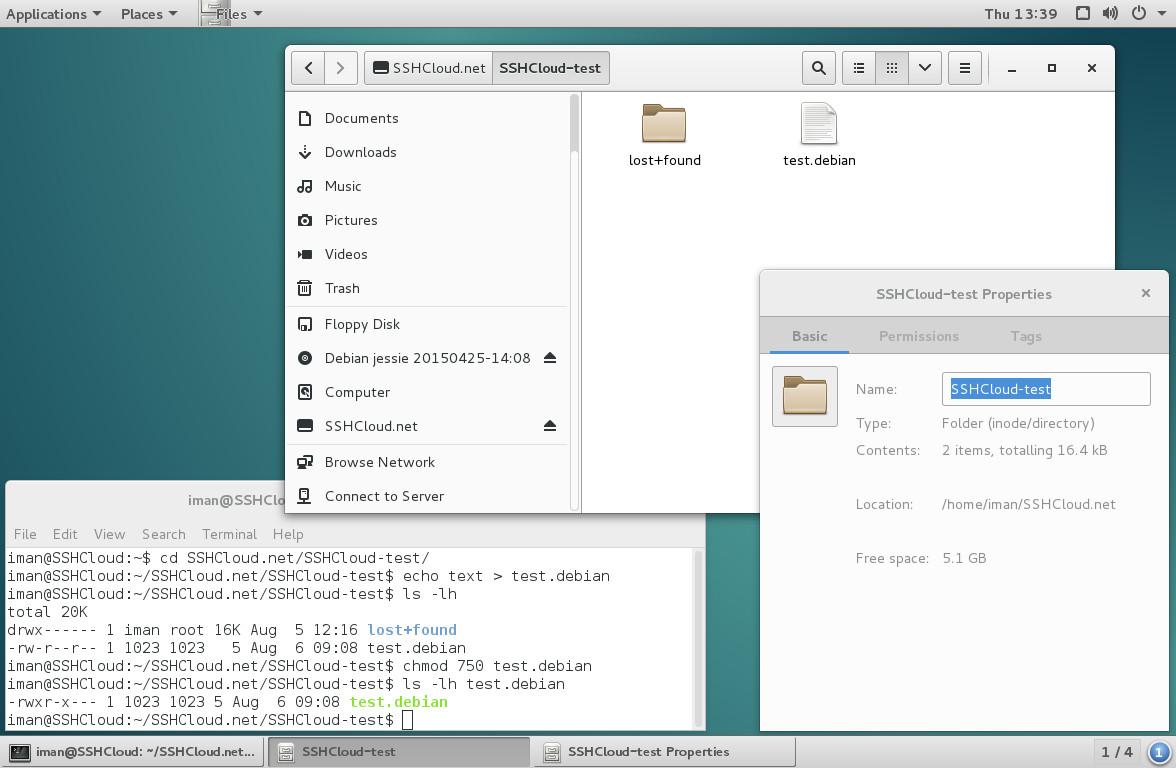The image size is (1176, 768).
Task: Open the Permissions tab in Properties
Action: click(918, 336)
